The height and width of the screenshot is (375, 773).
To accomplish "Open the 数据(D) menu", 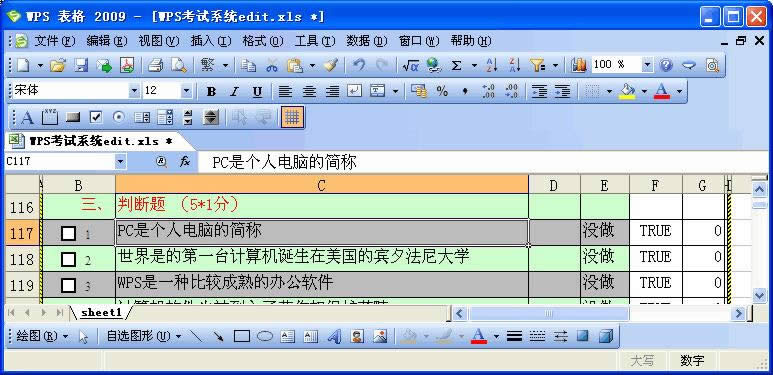I will coord(367,41).
